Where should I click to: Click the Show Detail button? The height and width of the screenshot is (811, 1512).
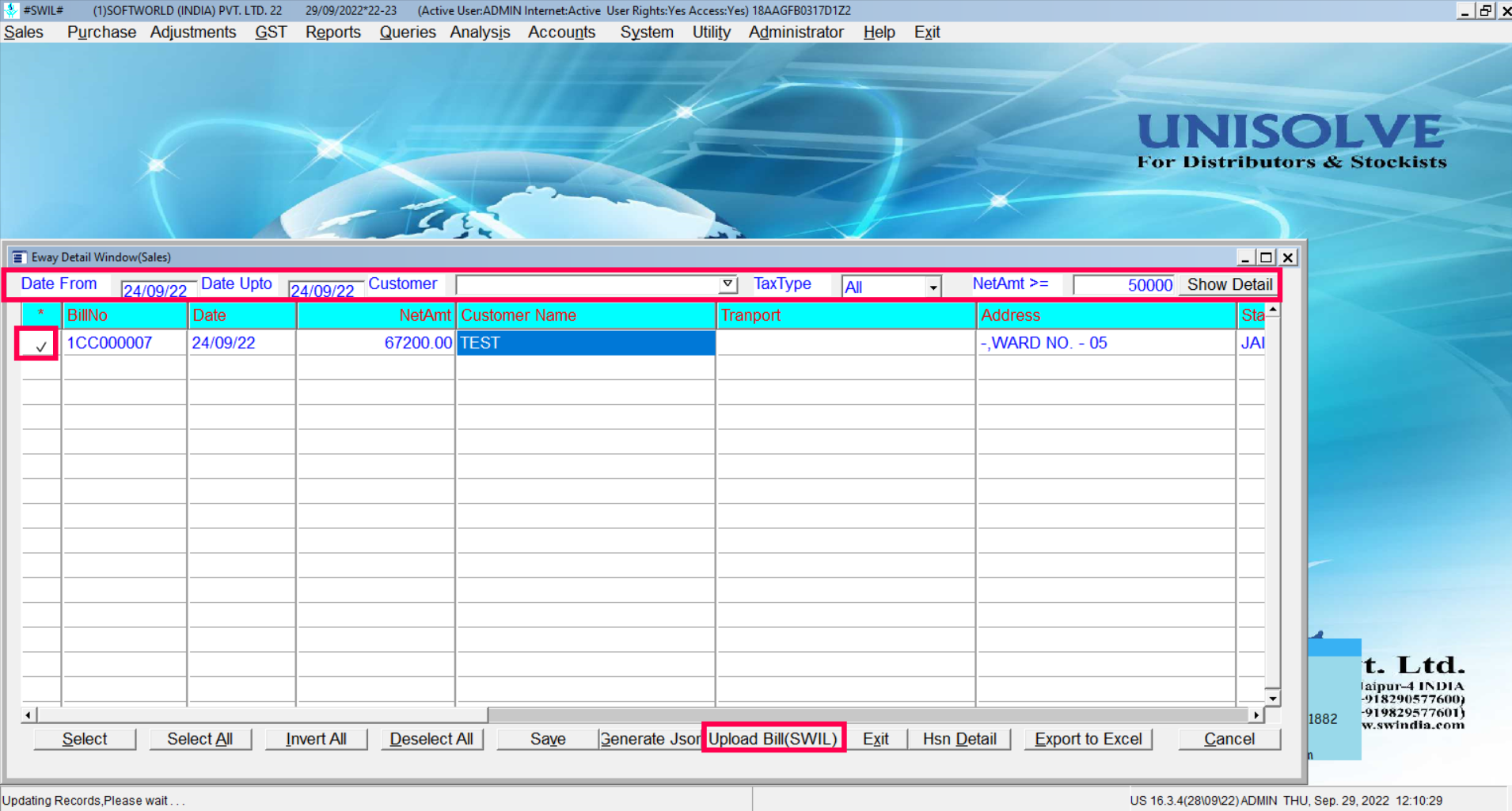coord(1229,284)
